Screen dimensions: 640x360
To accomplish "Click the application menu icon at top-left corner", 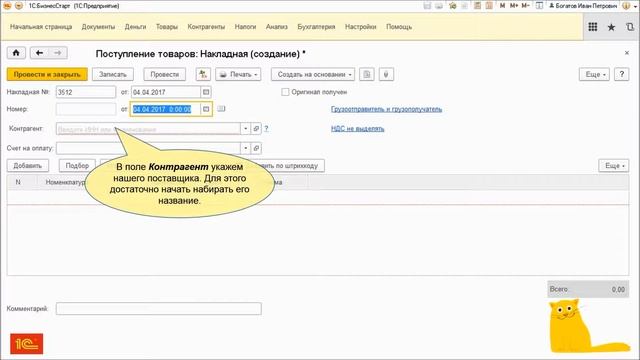I will pyautogui.click(x=7, y=6).
